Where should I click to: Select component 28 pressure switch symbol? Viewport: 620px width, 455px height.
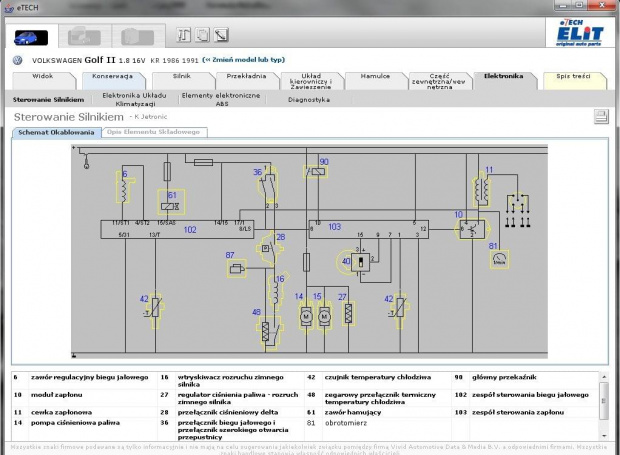[x=269, y=249]
